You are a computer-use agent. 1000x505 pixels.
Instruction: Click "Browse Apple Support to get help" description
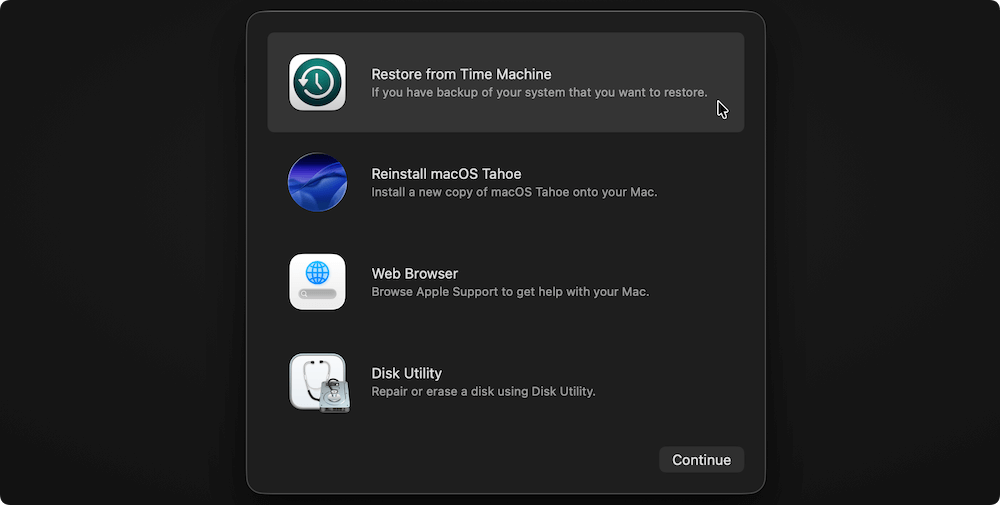click(x=510, y=292)
